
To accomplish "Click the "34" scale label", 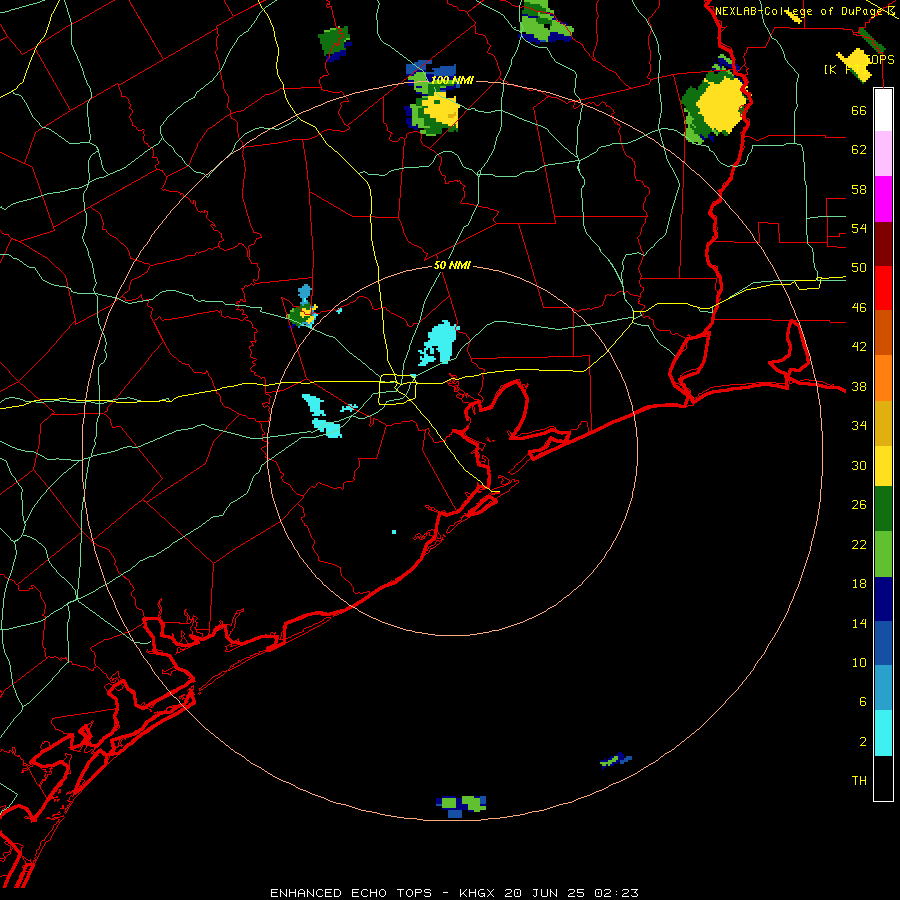I will 859,426.
